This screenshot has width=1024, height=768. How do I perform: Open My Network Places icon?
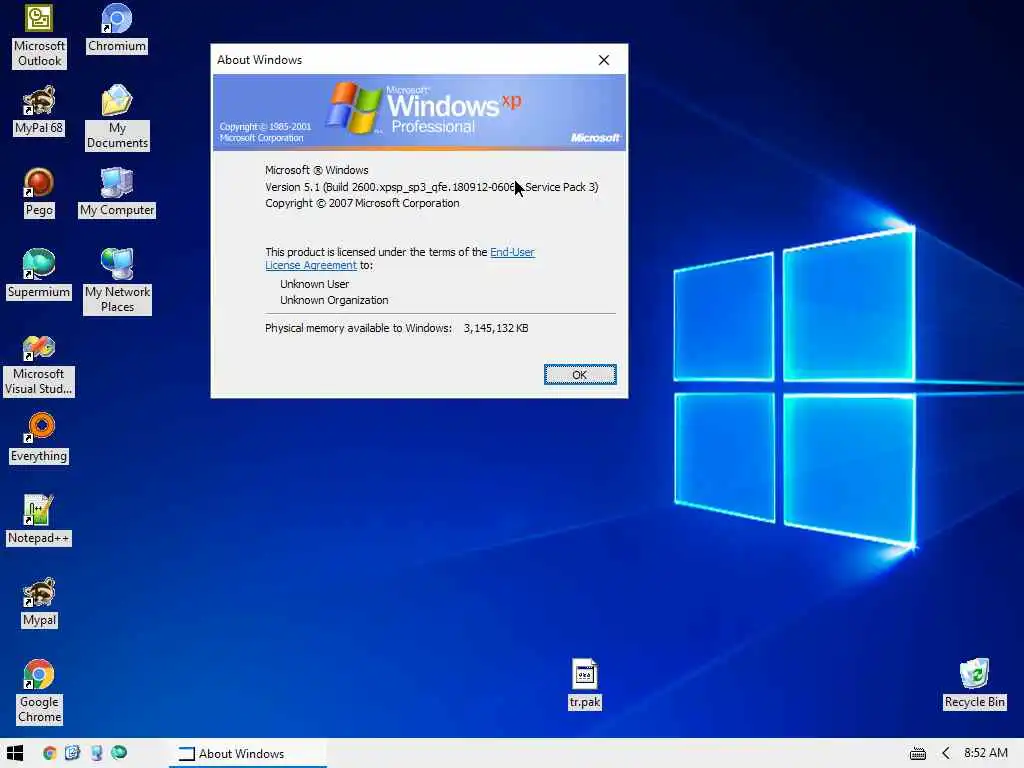click(118, 281)
